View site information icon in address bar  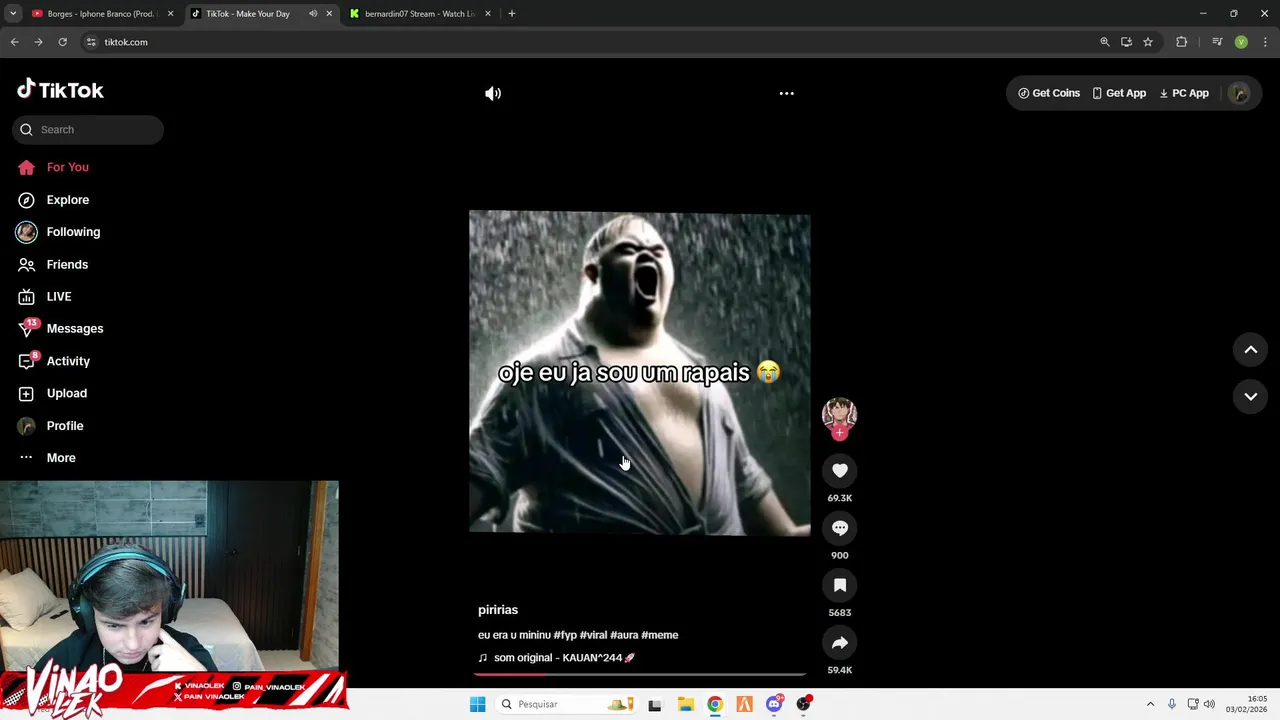[x=91, y=42]
